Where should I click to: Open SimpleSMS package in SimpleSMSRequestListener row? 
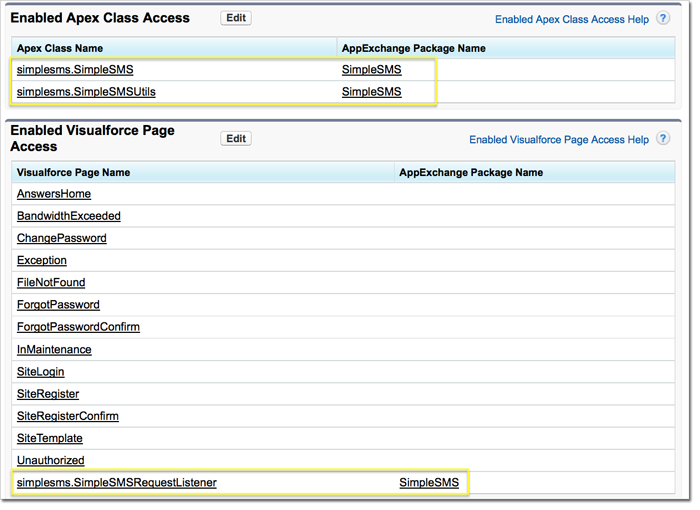click(x=429, y=483)
